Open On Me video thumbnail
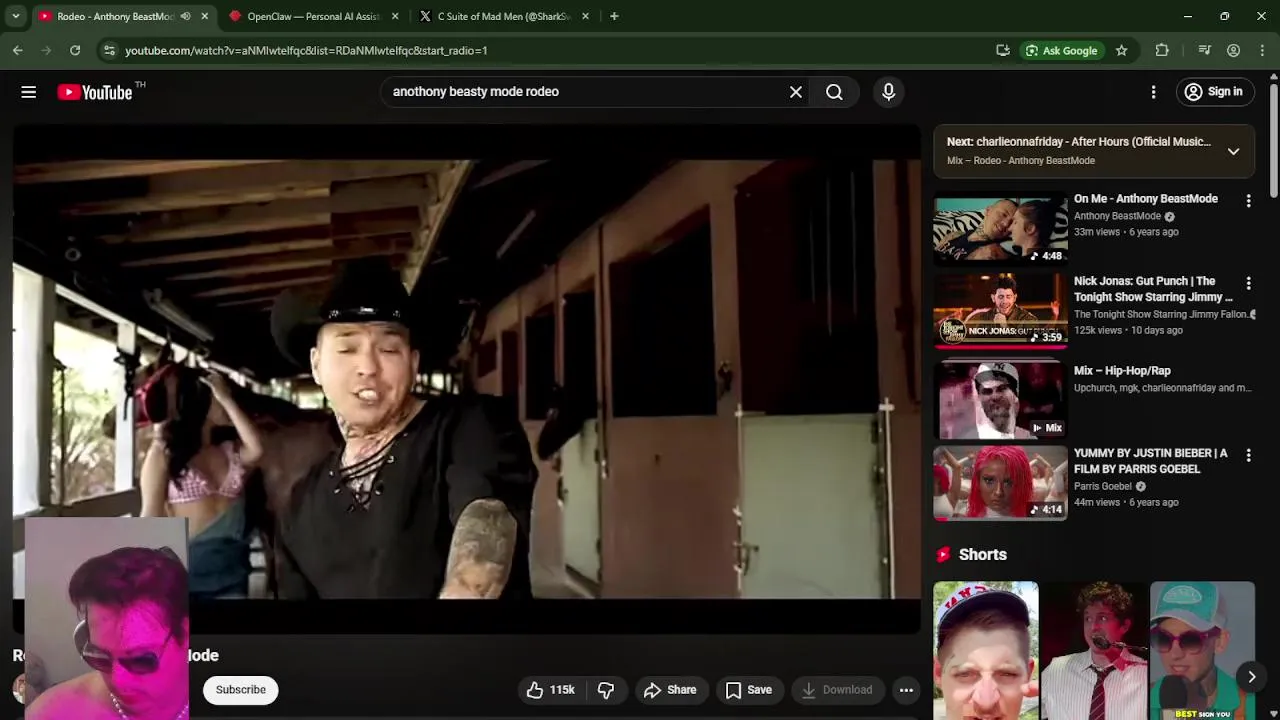 (1000, 230)
